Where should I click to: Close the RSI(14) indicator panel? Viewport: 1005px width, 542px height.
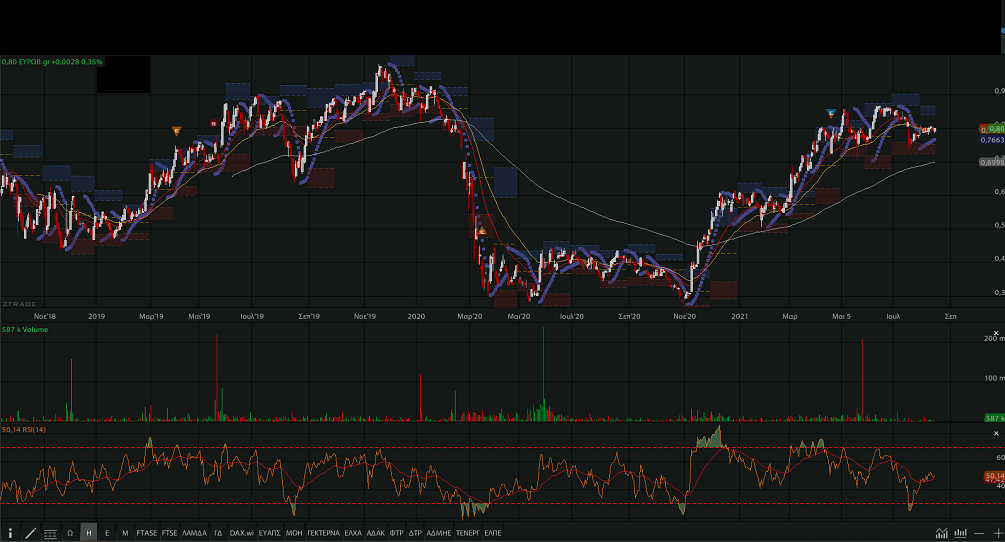(996, 432)
